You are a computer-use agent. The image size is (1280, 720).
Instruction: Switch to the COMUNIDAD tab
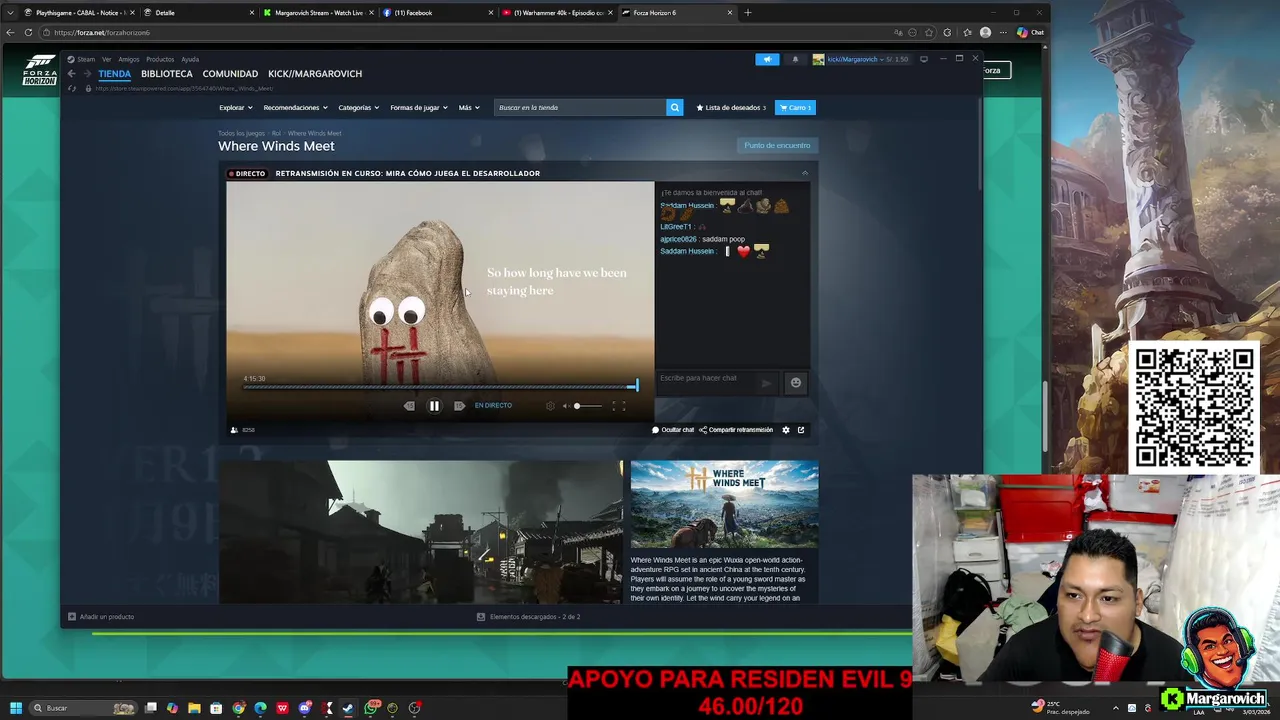click(x=230, y=74)
